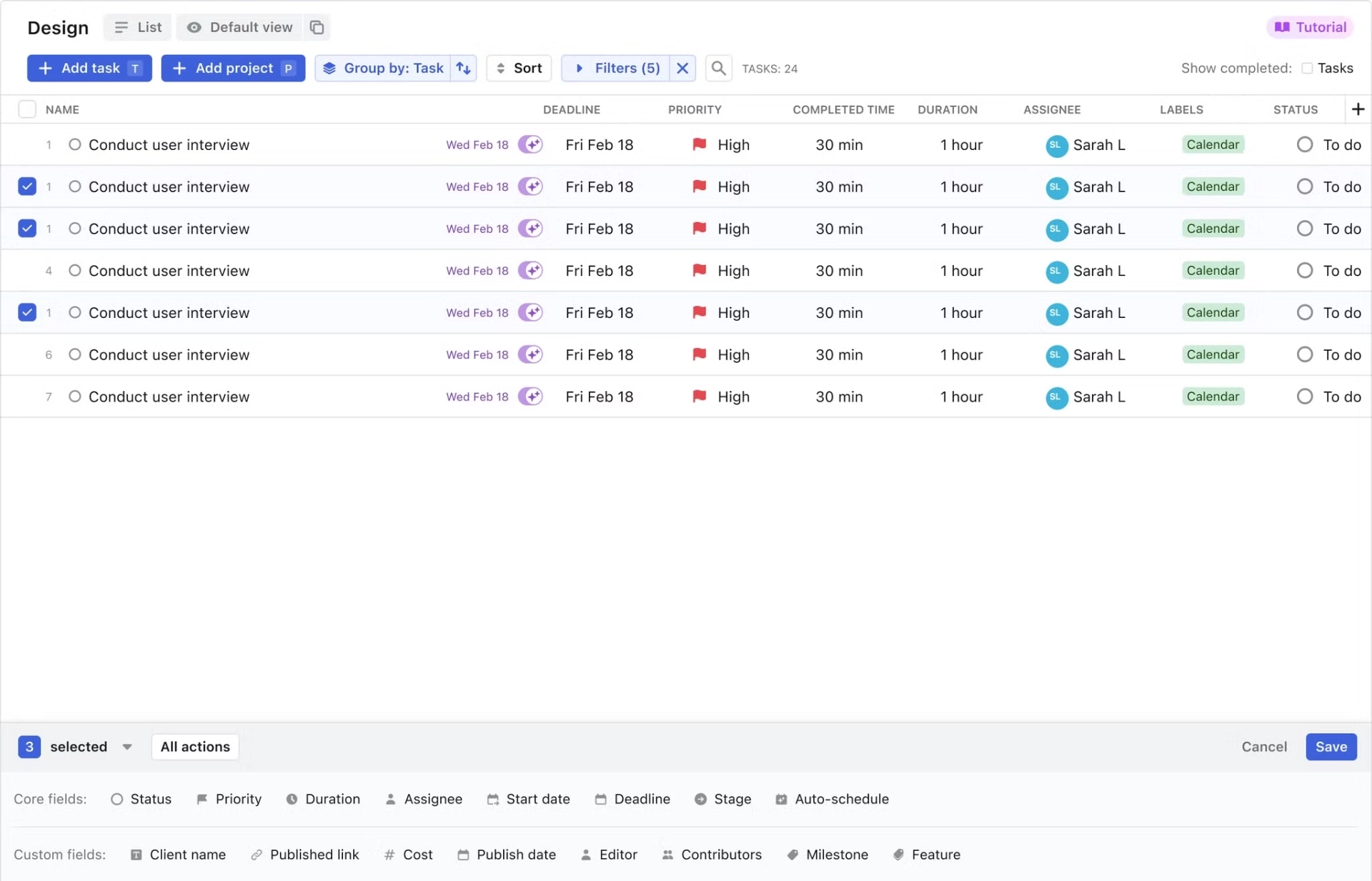This screenshot has width=1372, height=881.
Task: Mark row 6 task complete circle
Action: (74, 354)
